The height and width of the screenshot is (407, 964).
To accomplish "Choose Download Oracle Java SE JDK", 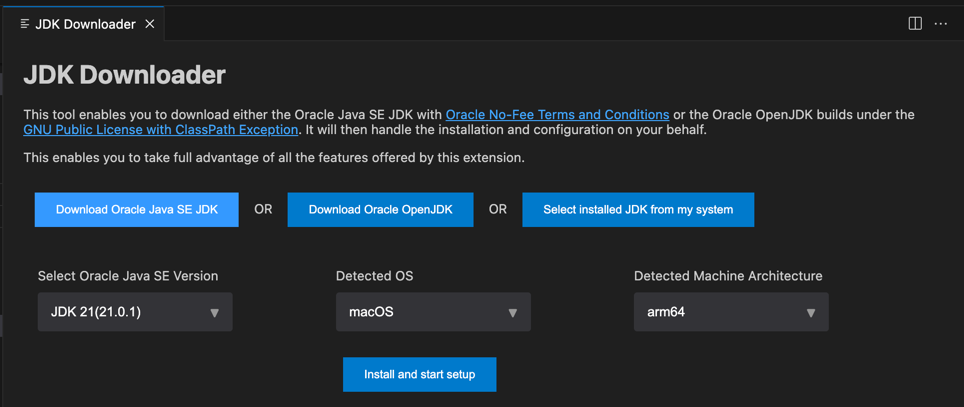I will [137, 210].
